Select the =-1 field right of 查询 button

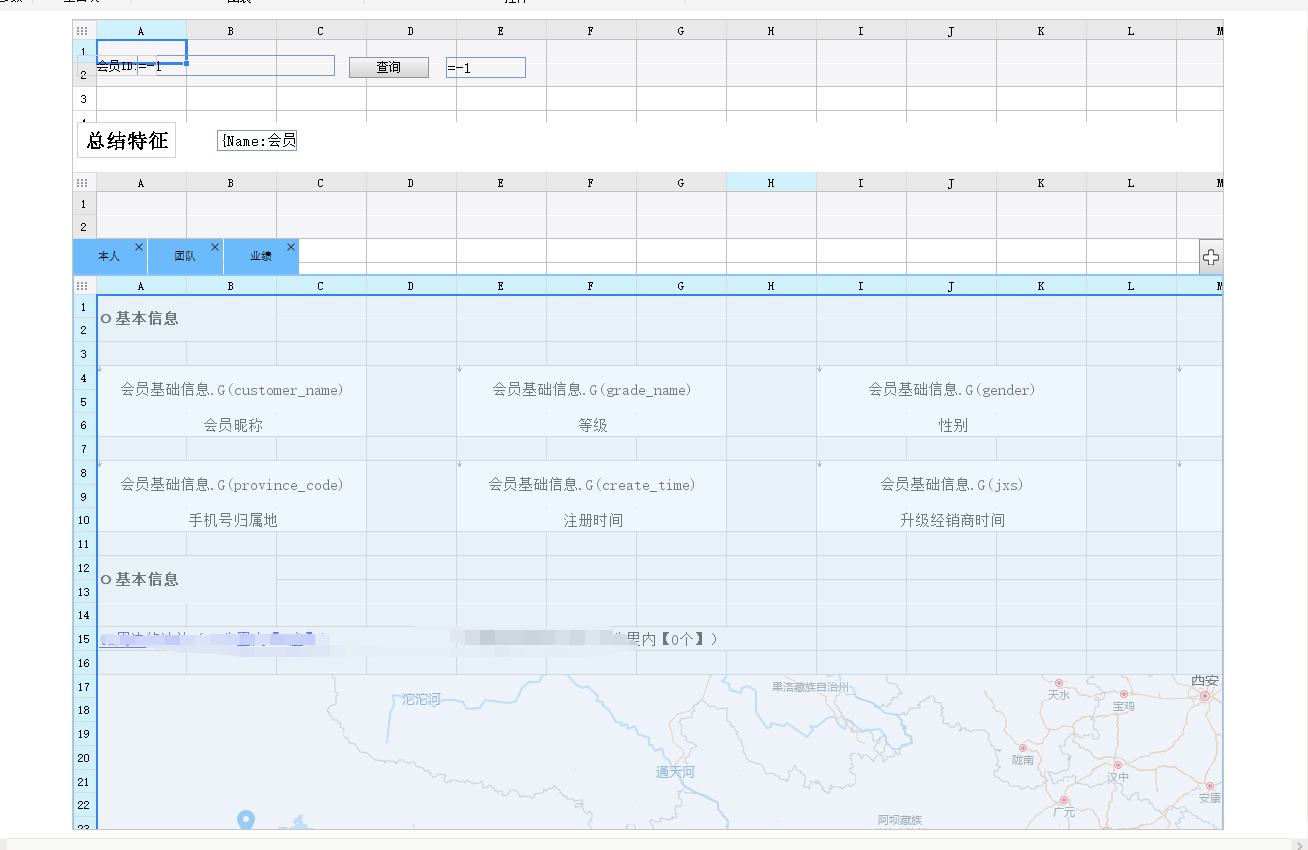486,68
